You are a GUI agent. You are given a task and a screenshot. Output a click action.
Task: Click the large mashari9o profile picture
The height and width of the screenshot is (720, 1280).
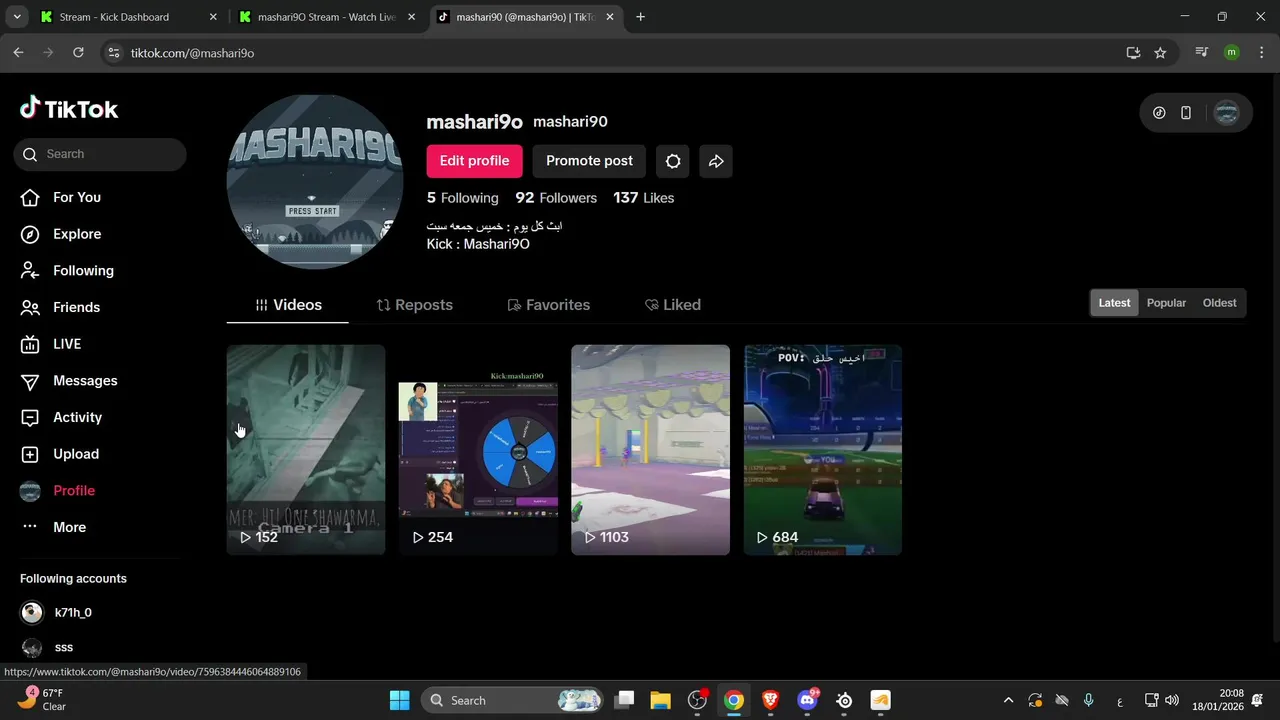(315, 182)
